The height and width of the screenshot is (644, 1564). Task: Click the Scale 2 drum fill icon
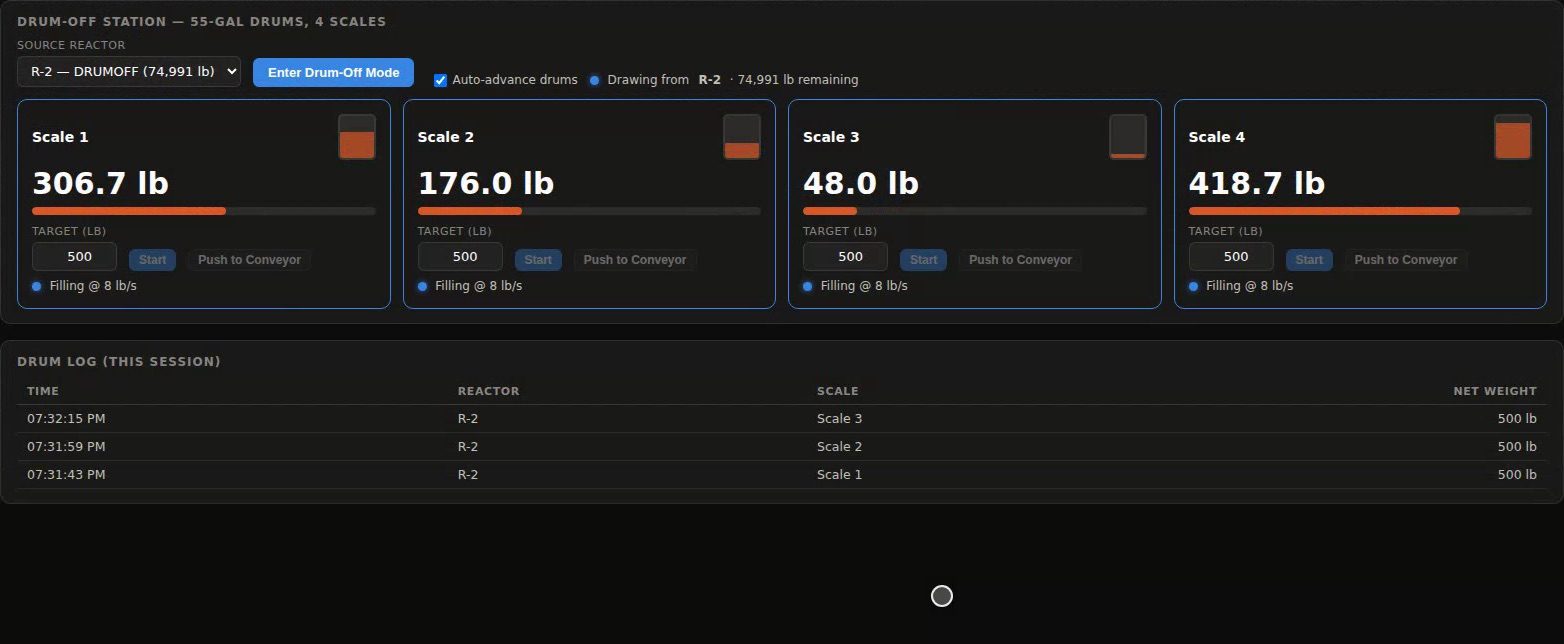point(742,137)
